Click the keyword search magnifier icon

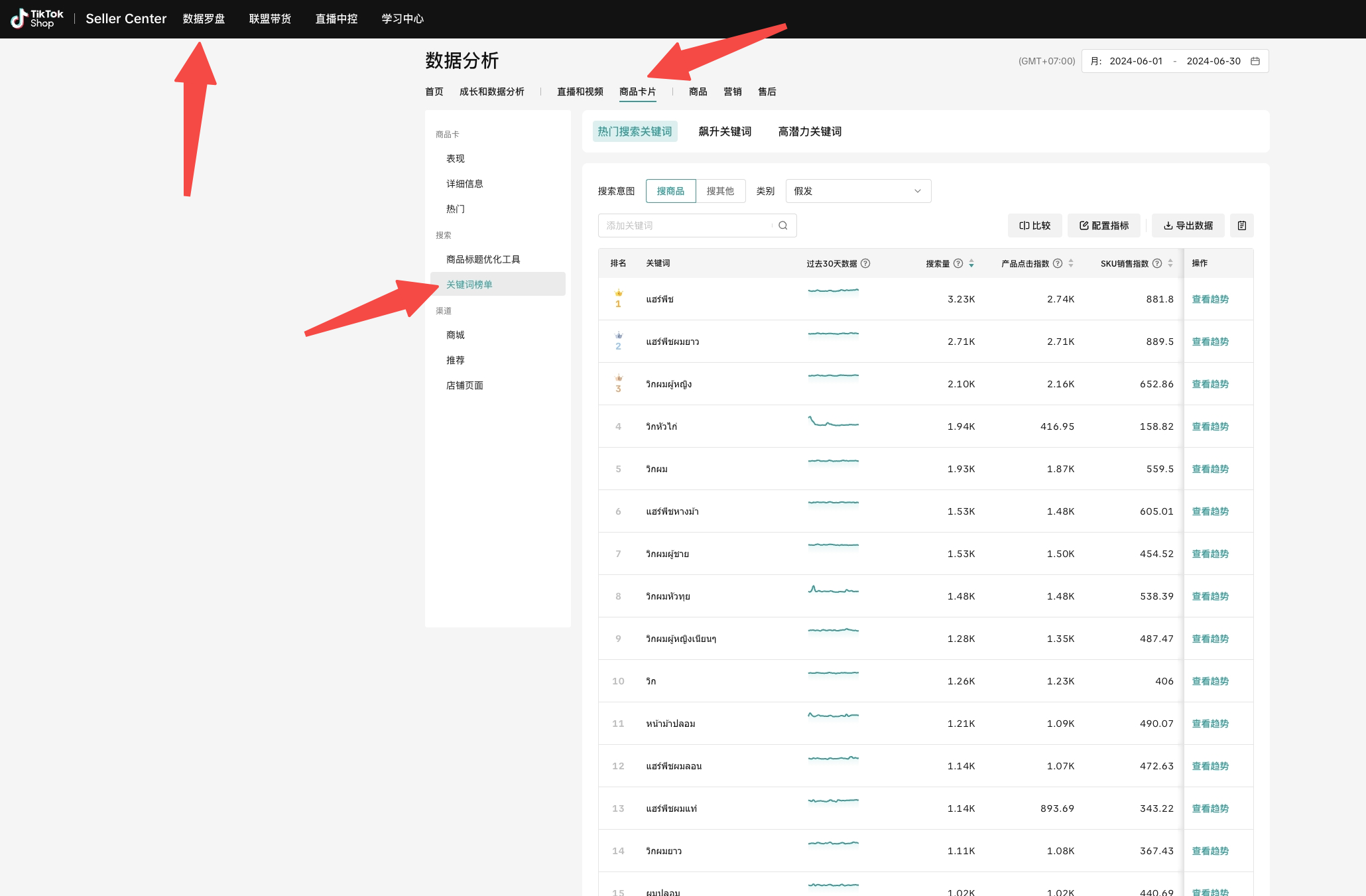(x=782, y=225)
